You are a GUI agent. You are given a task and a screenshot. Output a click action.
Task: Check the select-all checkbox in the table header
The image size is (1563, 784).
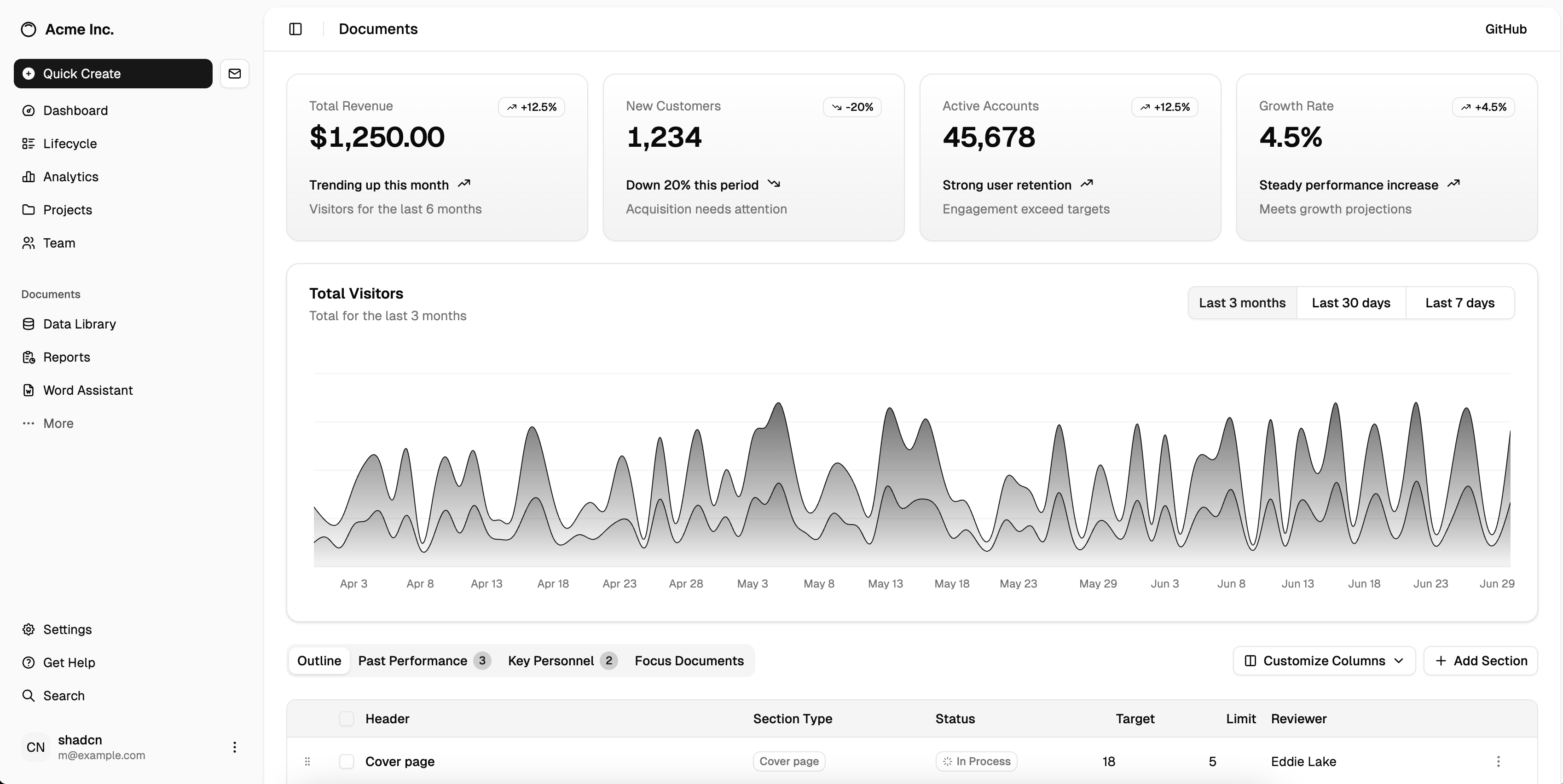[346, 719]
